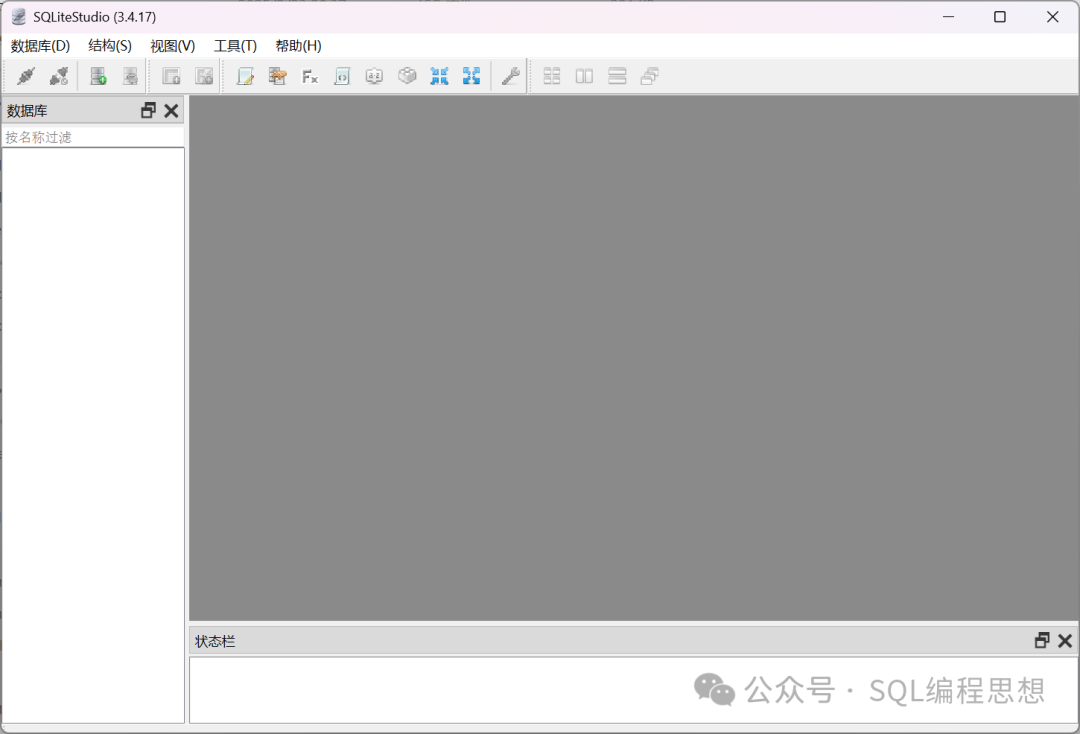
Task: Click the add database icon with green plus
Action: [98, 76]
